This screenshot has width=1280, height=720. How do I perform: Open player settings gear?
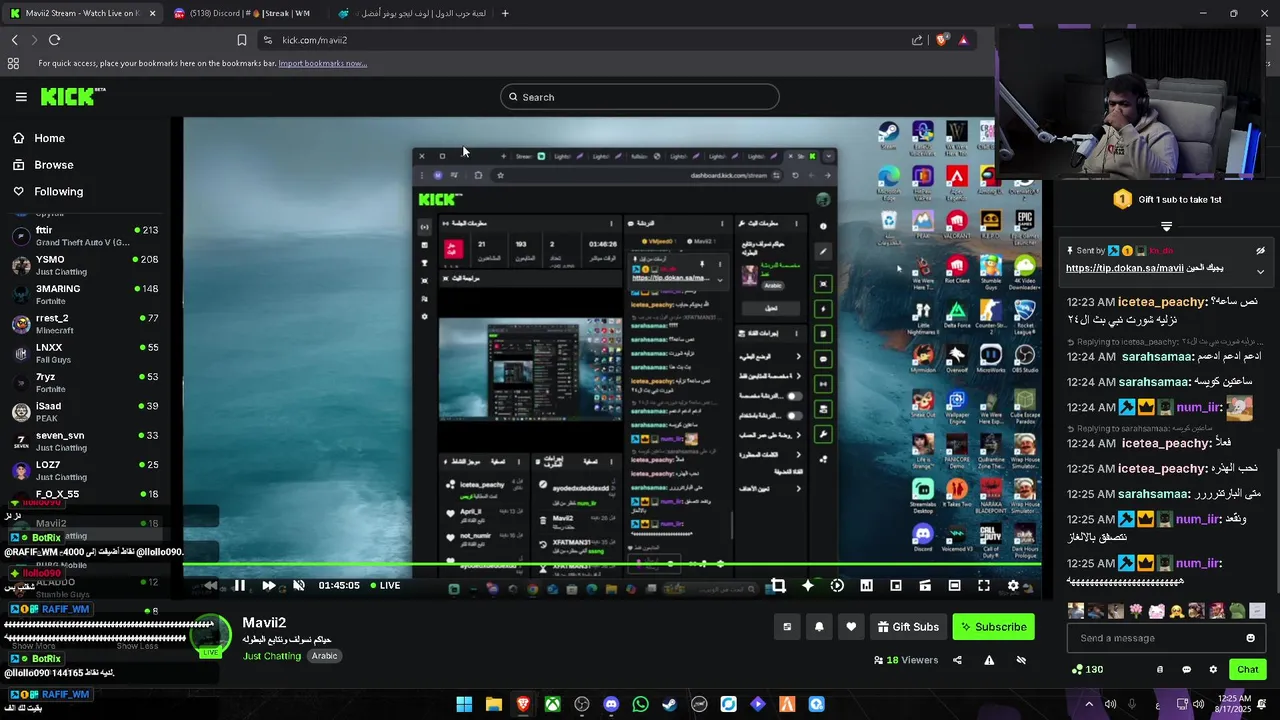tap(1013, 585)
